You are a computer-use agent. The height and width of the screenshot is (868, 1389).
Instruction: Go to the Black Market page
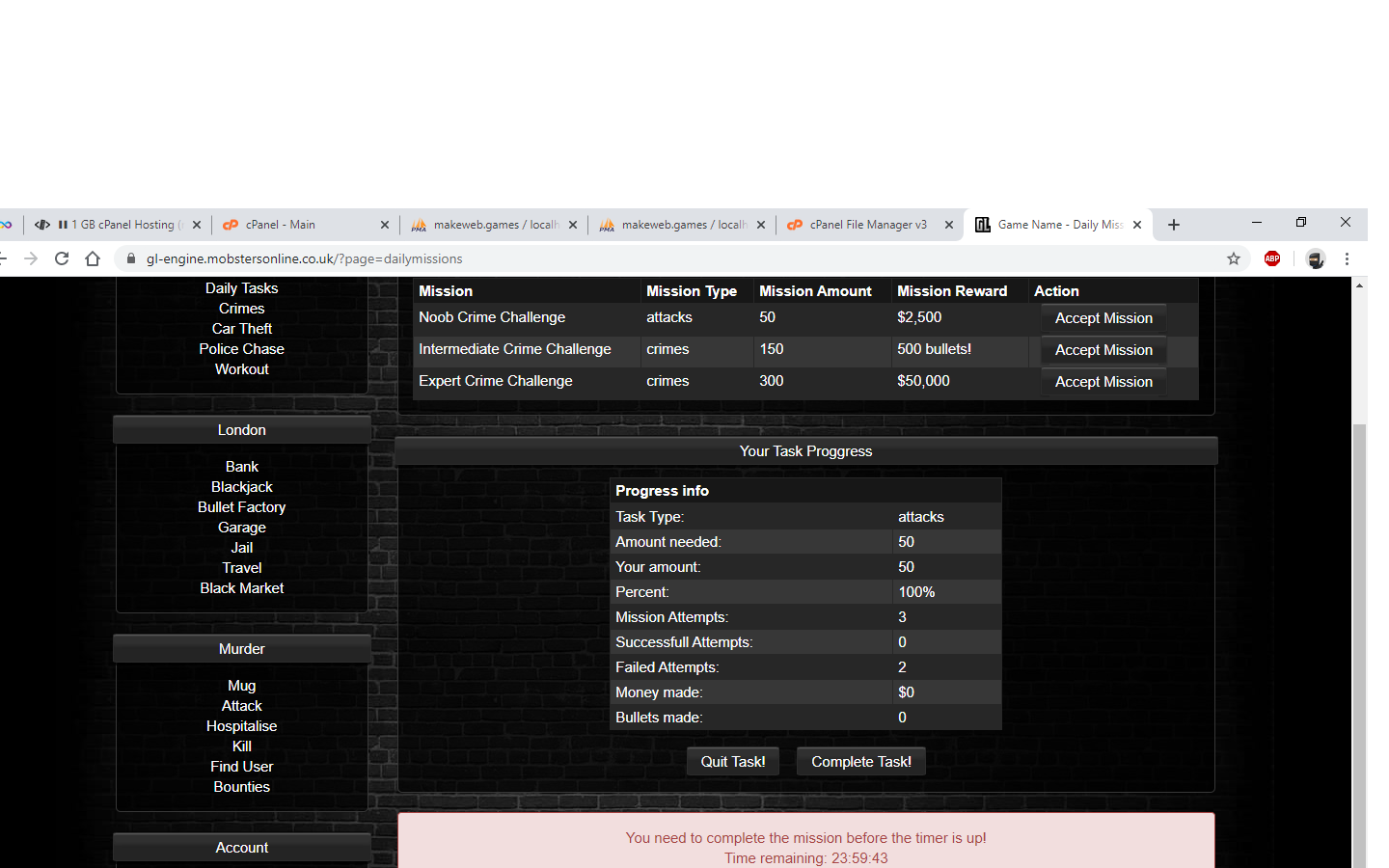[241, 588]
